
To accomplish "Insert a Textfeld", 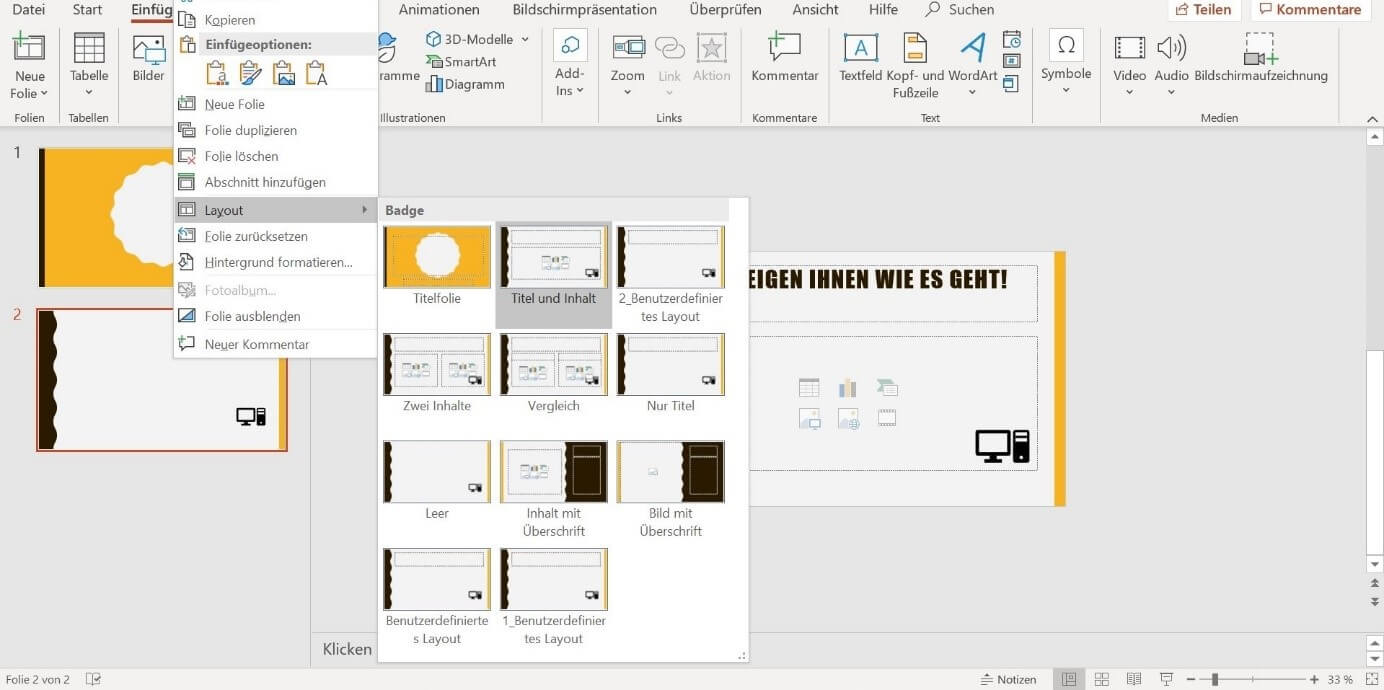I will click(x=860, y=47).
